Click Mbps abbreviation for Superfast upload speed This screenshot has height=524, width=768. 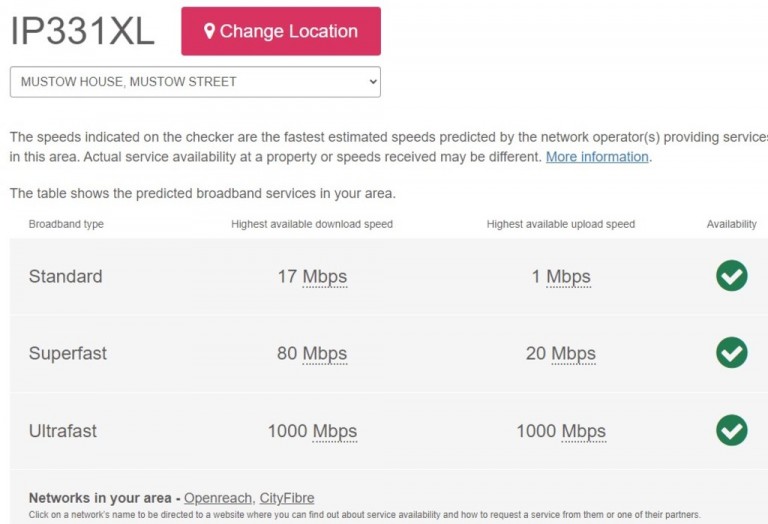pyautogui.click(x=573, y=354)
